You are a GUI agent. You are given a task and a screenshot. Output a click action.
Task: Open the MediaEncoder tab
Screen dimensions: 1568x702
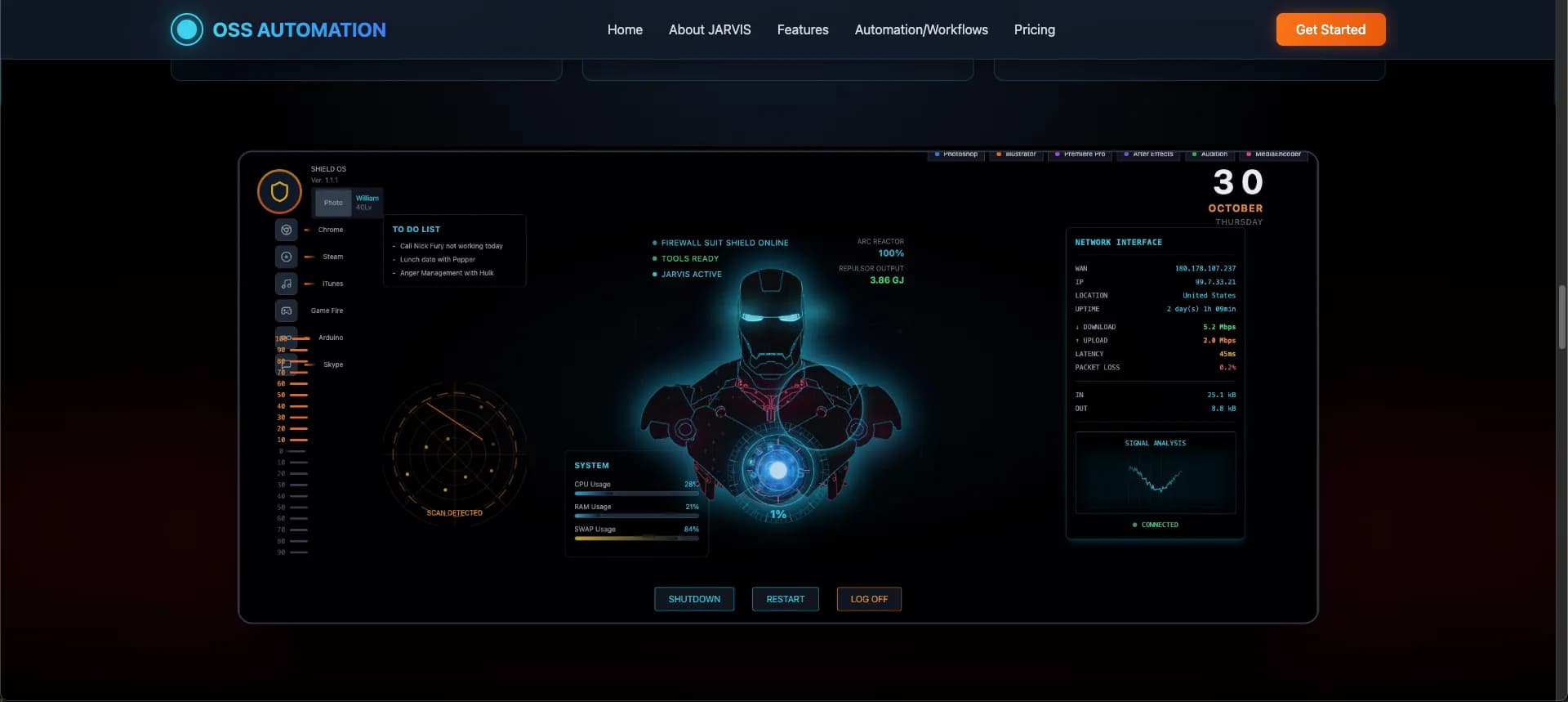[1273, 154]
